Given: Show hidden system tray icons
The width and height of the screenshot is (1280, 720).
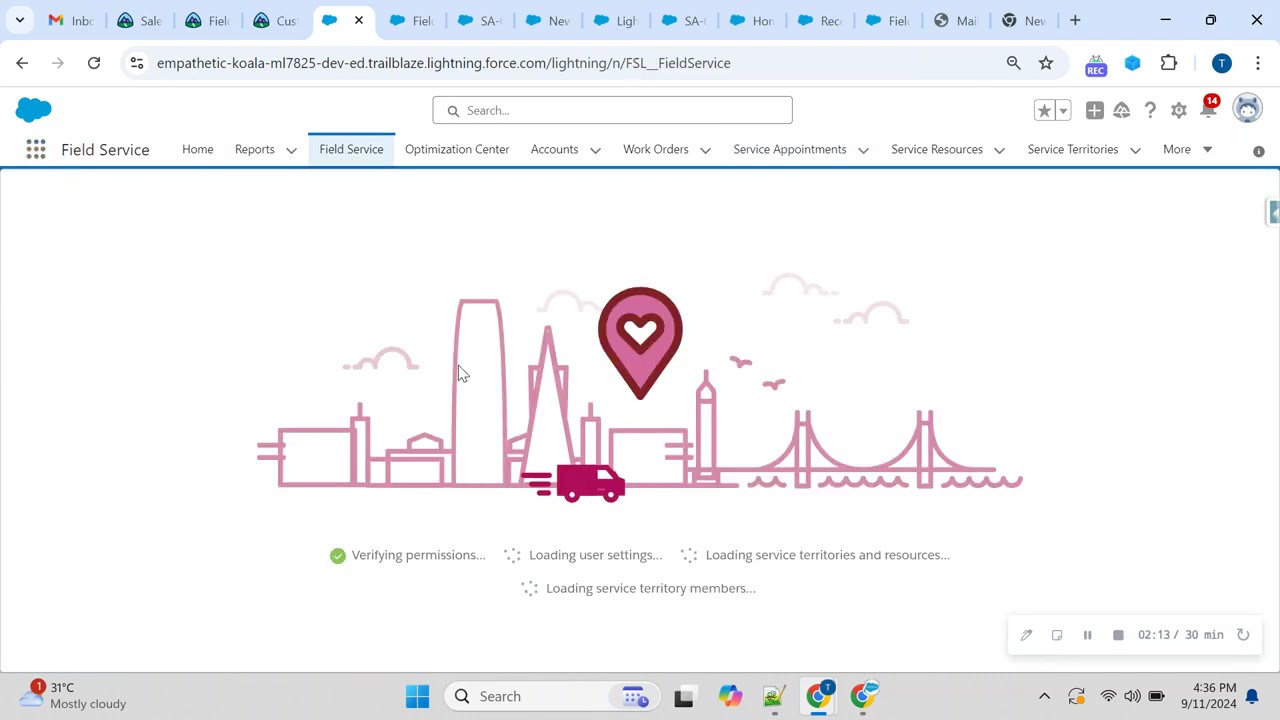Looking at the screenshot, I should coord(1044,696).
